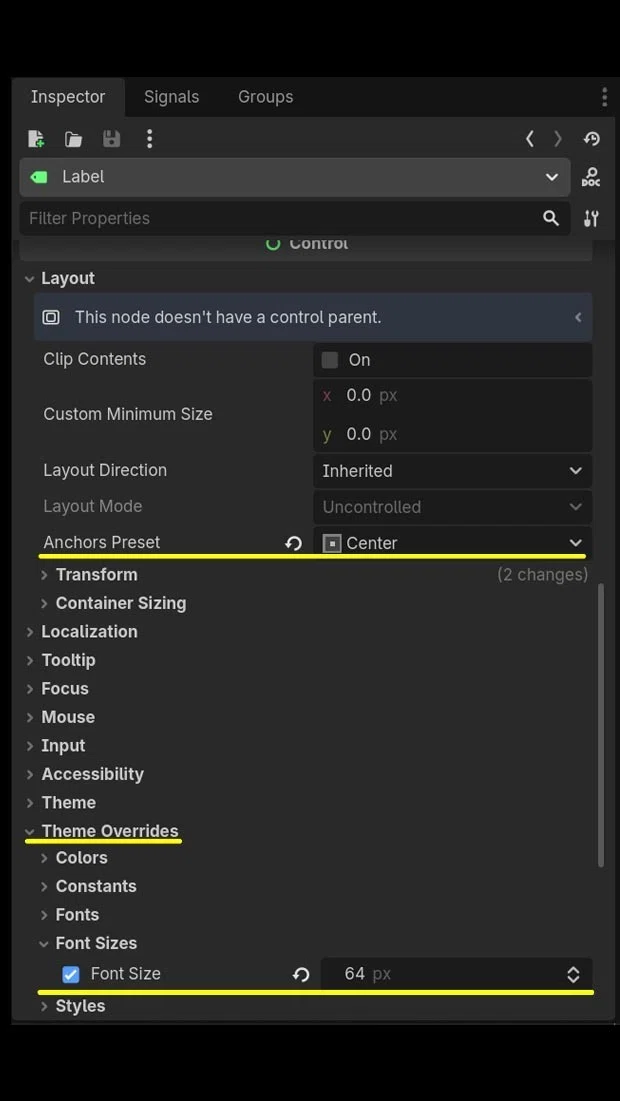Expand the Colors overrides group
The height and width of the screenshot is (1101, 620).
pyautogui.click(x=81, y=858)
